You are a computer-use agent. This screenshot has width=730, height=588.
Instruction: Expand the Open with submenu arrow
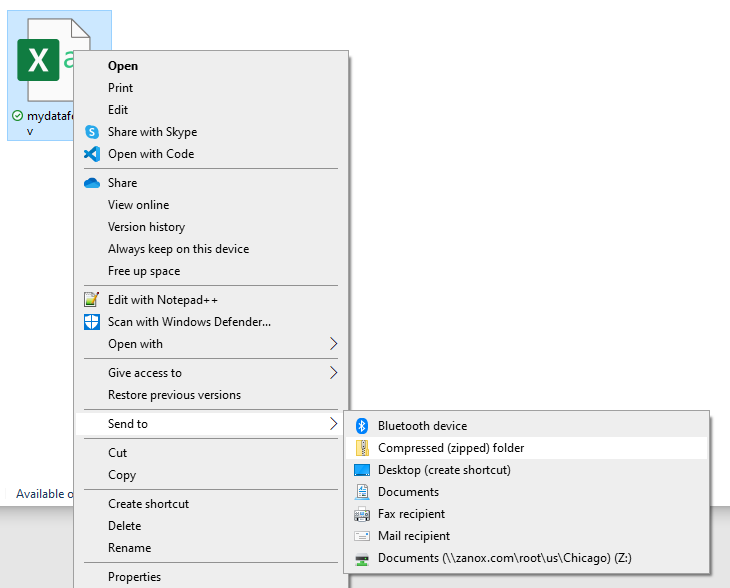(x=333, y=344)
